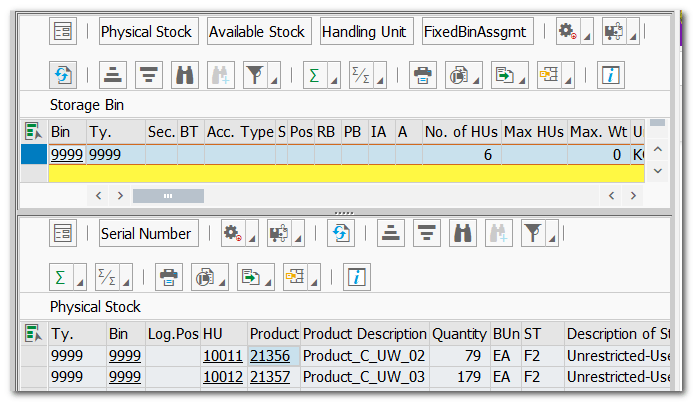Screen dimensions: 693x402
Task: Select the row marker for storage bin 9999
Action: pos(34,154)
